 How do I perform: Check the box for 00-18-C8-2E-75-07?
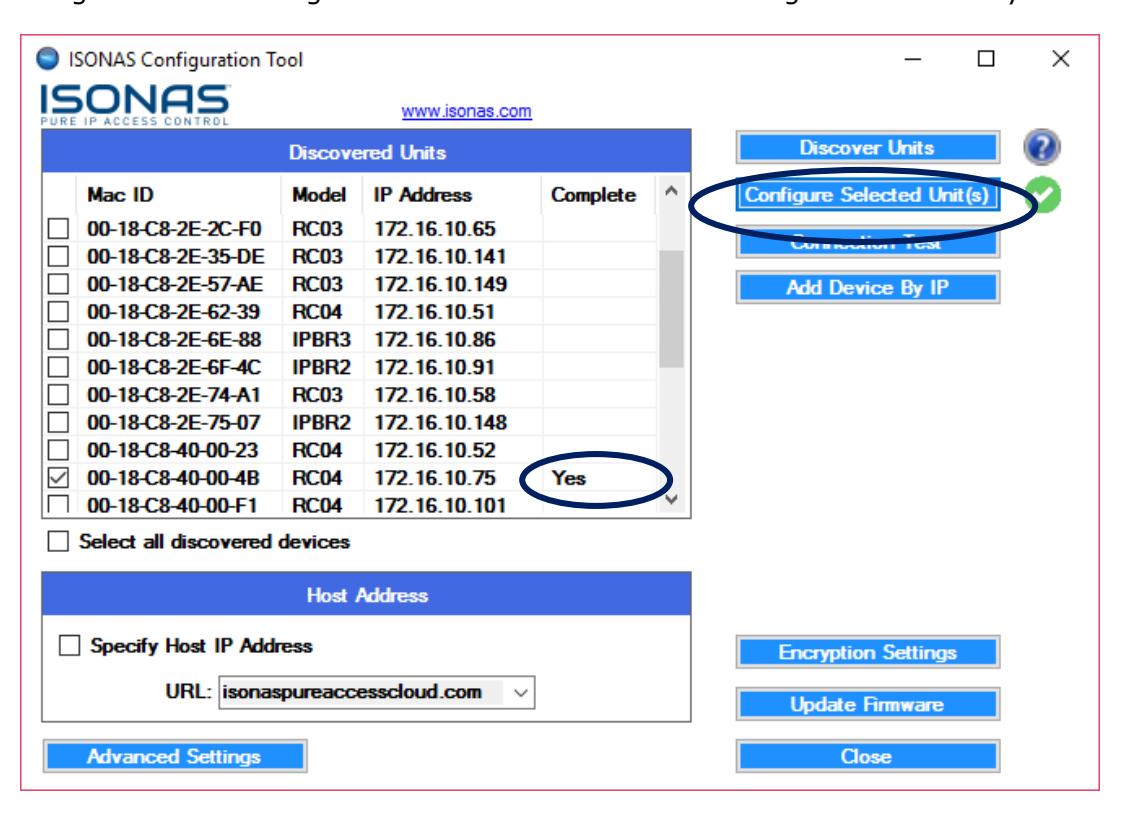58,422
